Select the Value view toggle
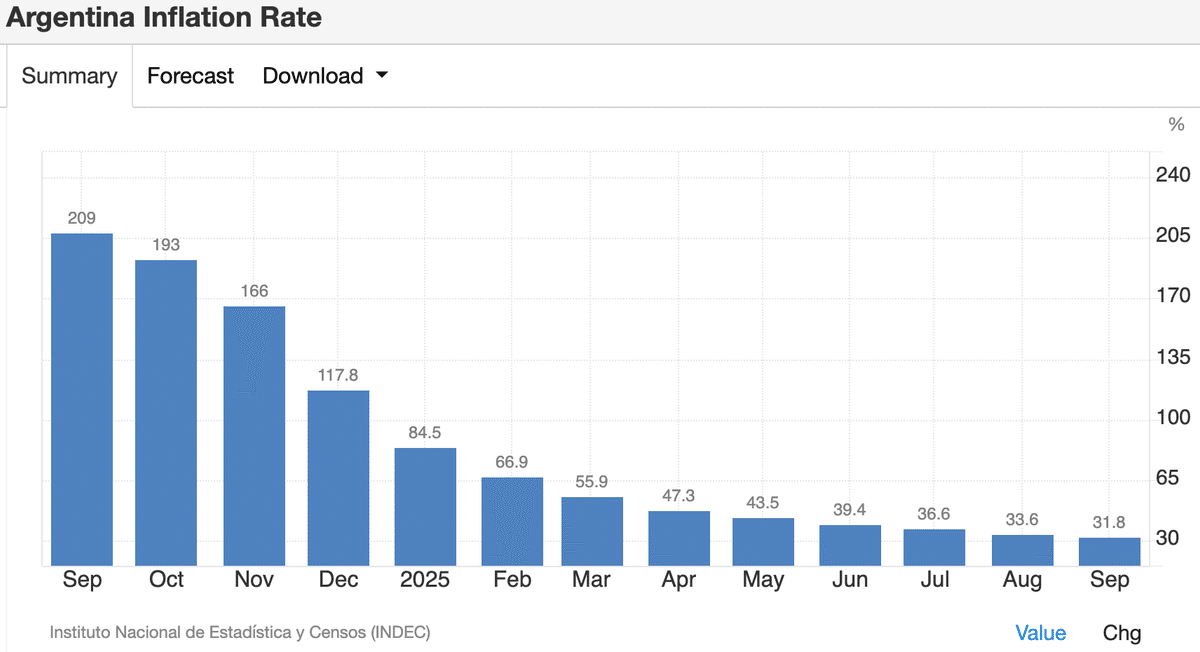1200x652 pixels. point(1040,633)
